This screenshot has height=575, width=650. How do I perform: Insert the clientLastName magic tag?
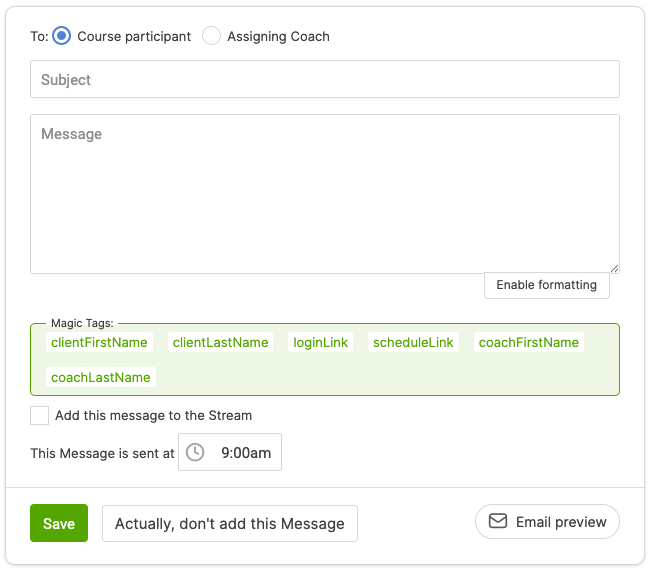point(221,342)
